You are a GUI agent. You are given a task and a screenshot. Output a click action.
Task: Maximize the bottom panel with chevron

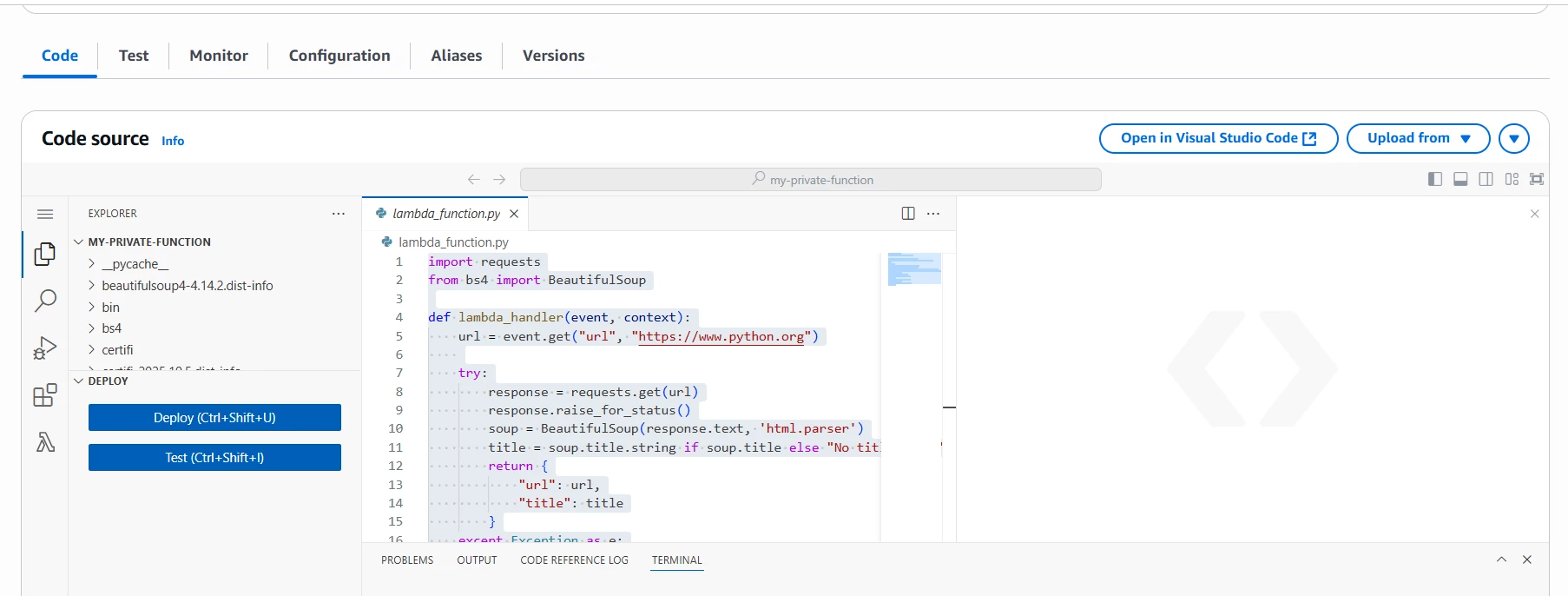click(x=1501, y=560)
